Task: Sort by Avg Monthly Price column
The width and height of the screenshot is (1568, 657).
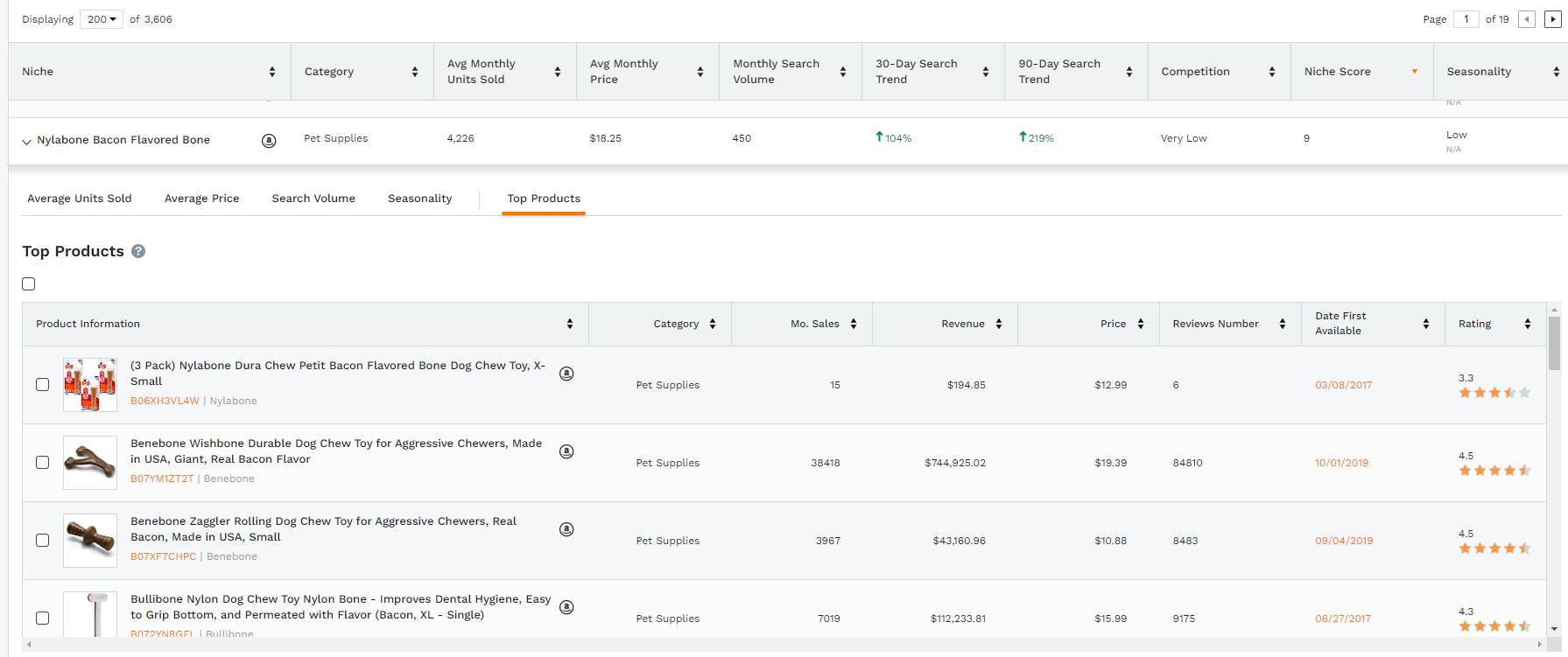Action: [x=700, y=72]
